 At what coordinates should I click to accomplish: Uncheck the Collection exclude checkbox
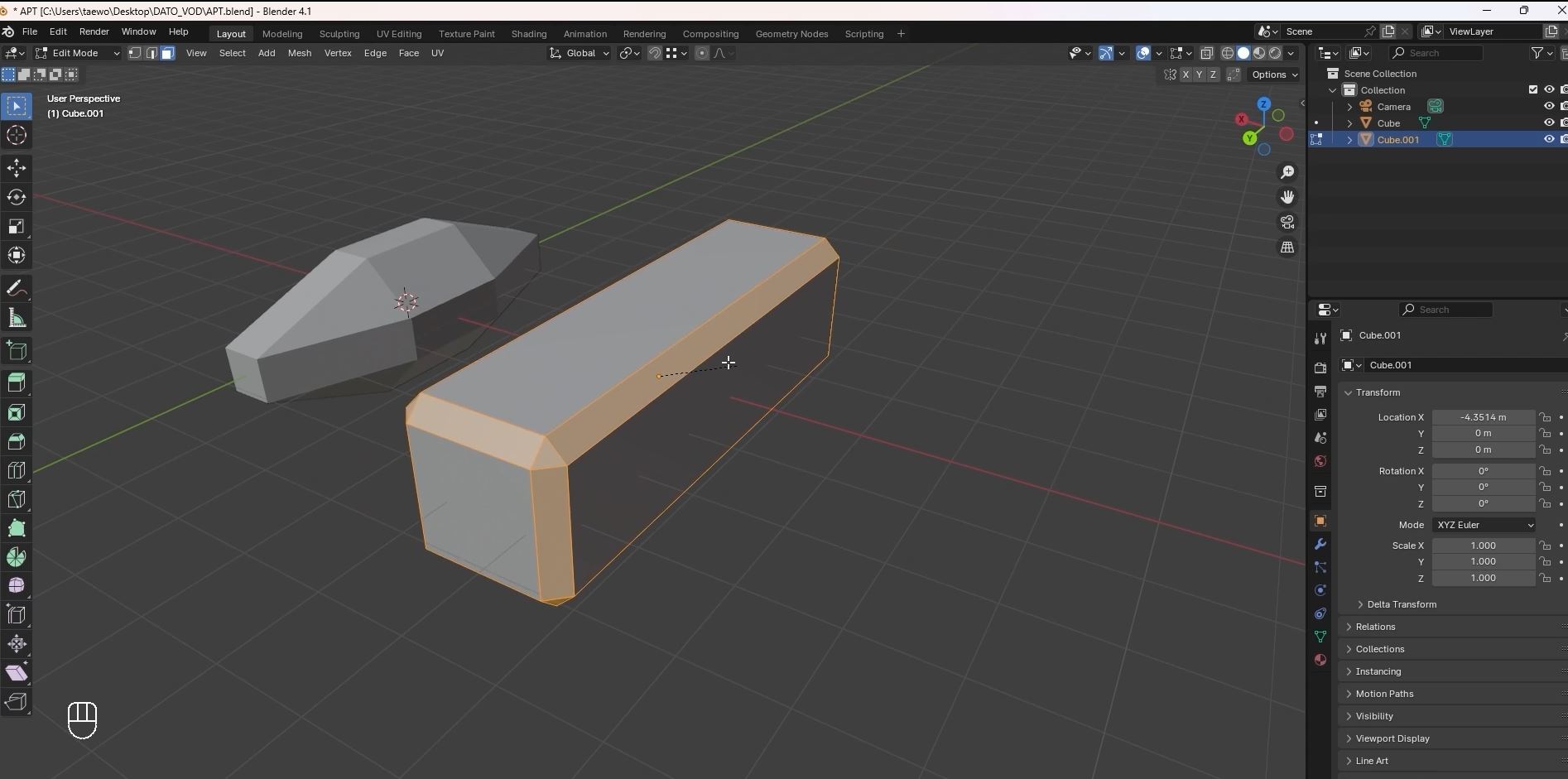pos(1533,90)
